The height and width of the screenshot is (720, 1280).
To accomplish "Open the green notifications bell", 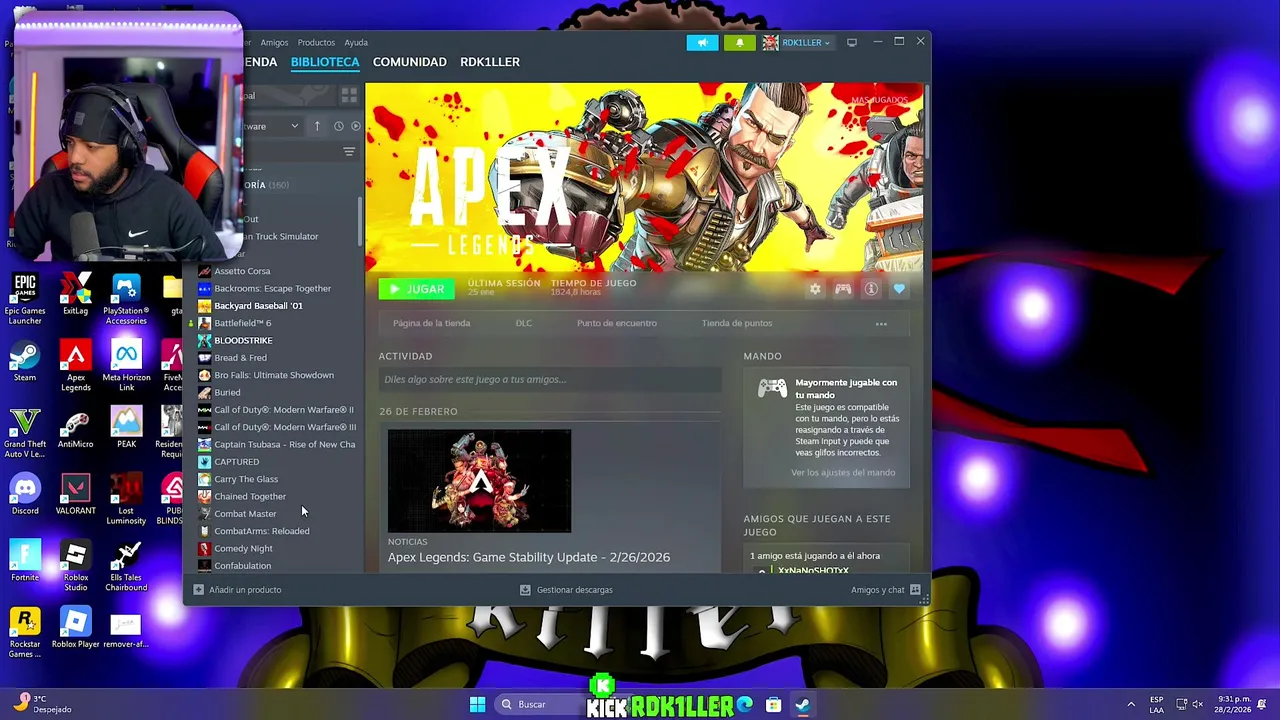I will [739, 42].
